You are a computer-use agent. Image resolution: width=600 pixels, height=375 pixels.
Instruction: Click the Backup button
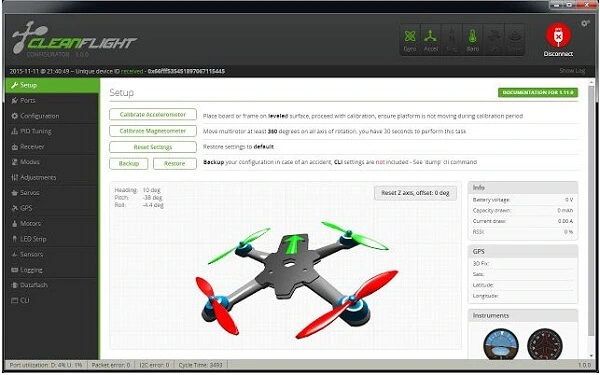(129, 163)
